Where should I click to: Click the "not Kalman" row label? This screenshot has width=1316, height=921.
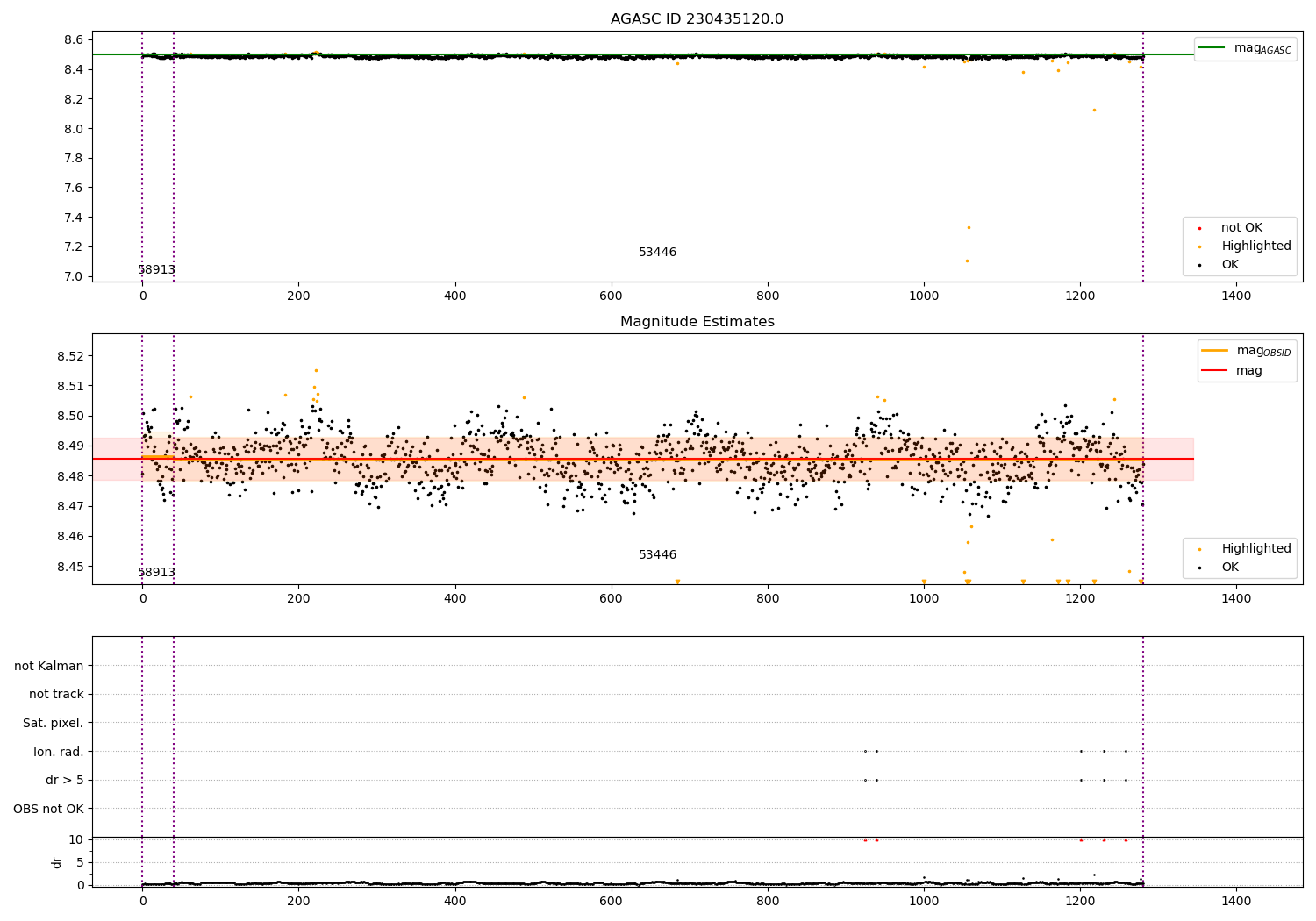click(x=49, y=667)
